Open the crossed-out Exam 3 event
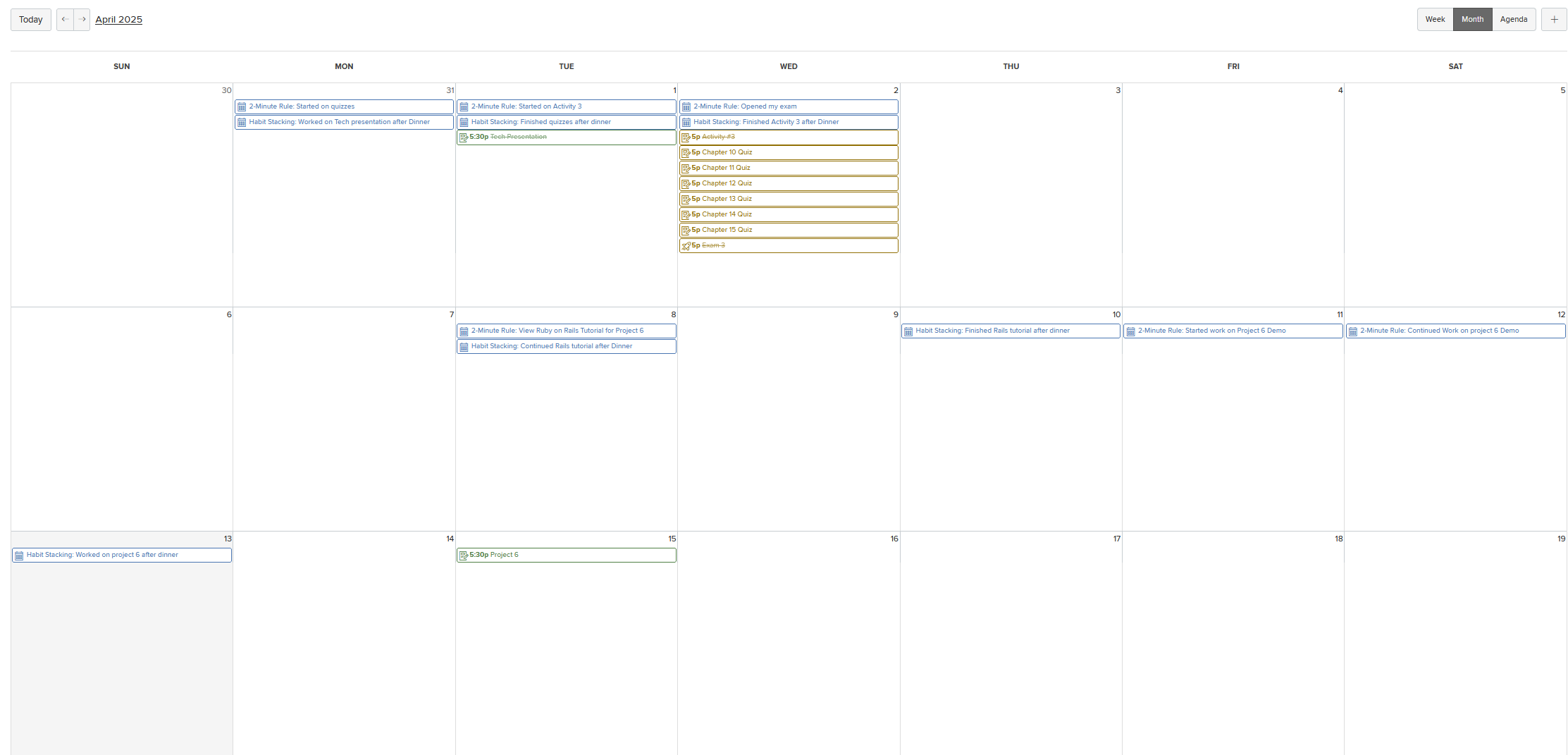The width and height of the screenshot is (1568, 755). [788, 246]
